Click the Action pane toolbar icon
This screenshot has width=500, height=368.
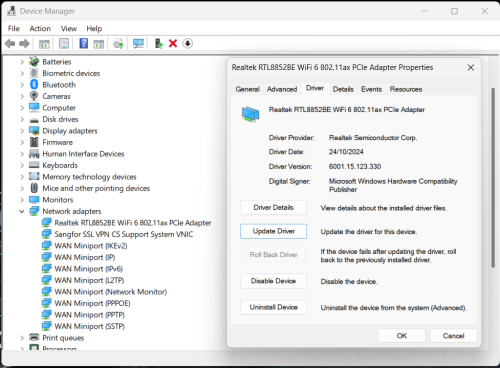(99, 44)
